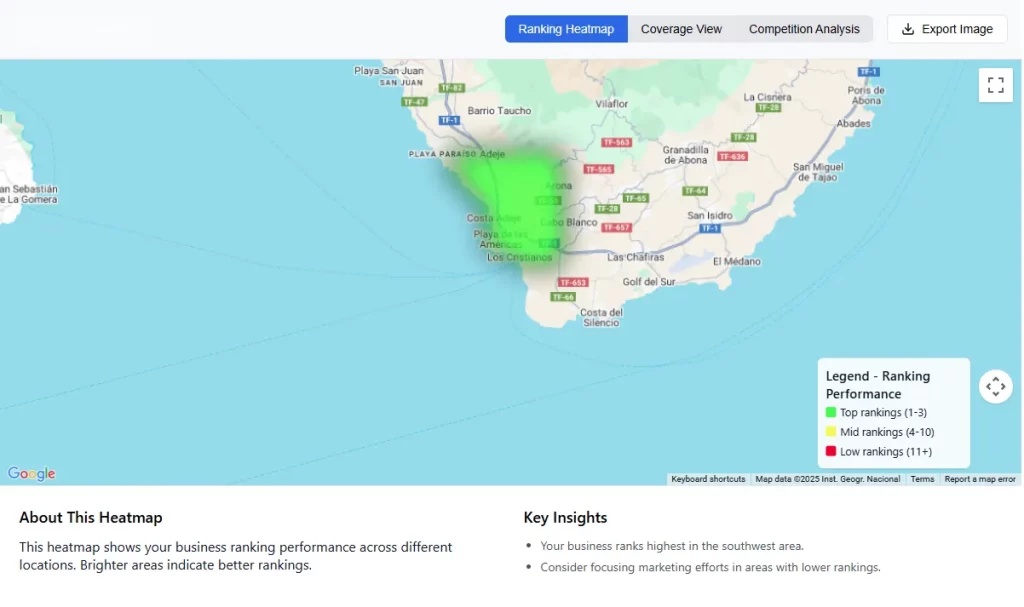This screenshot has width=1024, height=607.
Task: Click the red Low rankings legend swatch
Action: (x=831, y=451)
